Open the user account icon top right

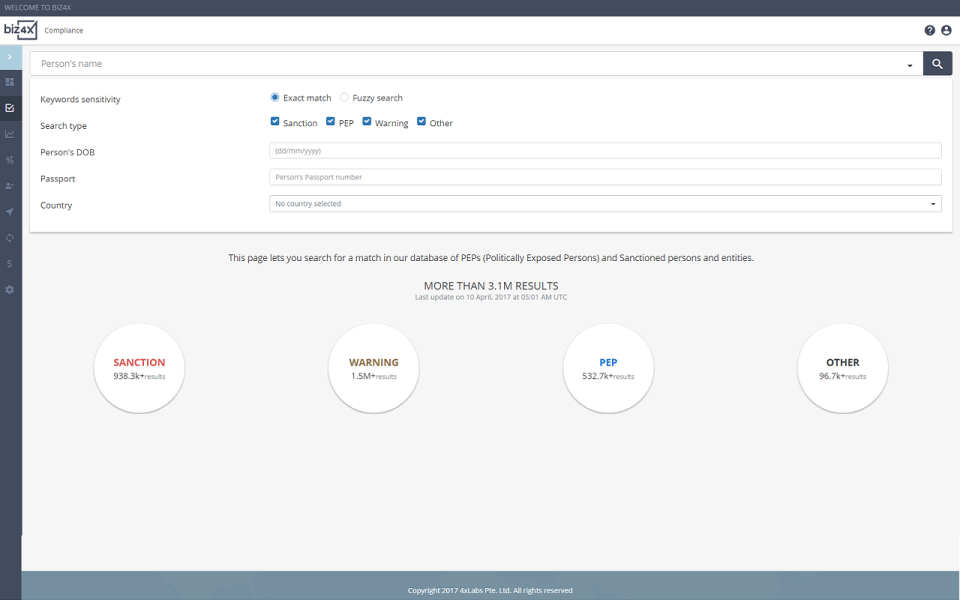946,30
